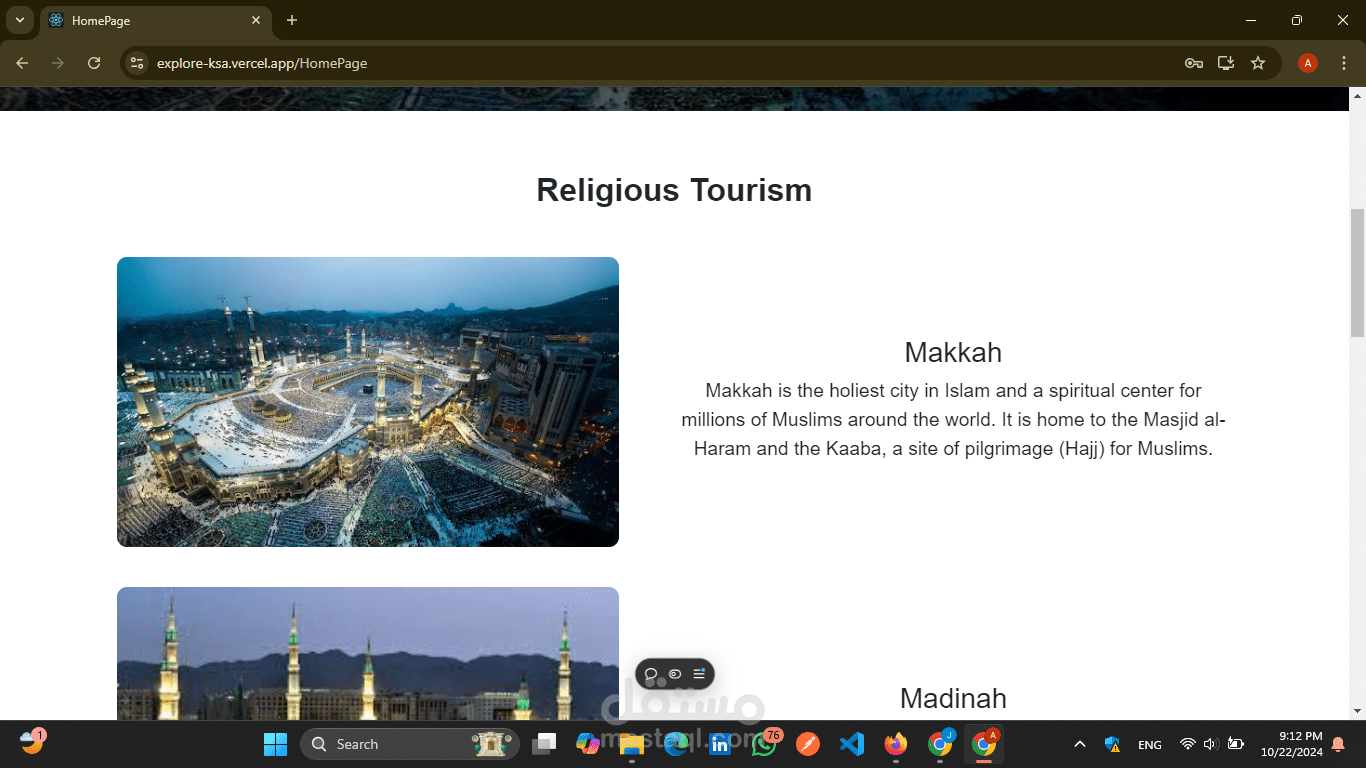Minimize the Chrome window
Viewport: 1366px width, 768px height.
tap(1251, 20)
